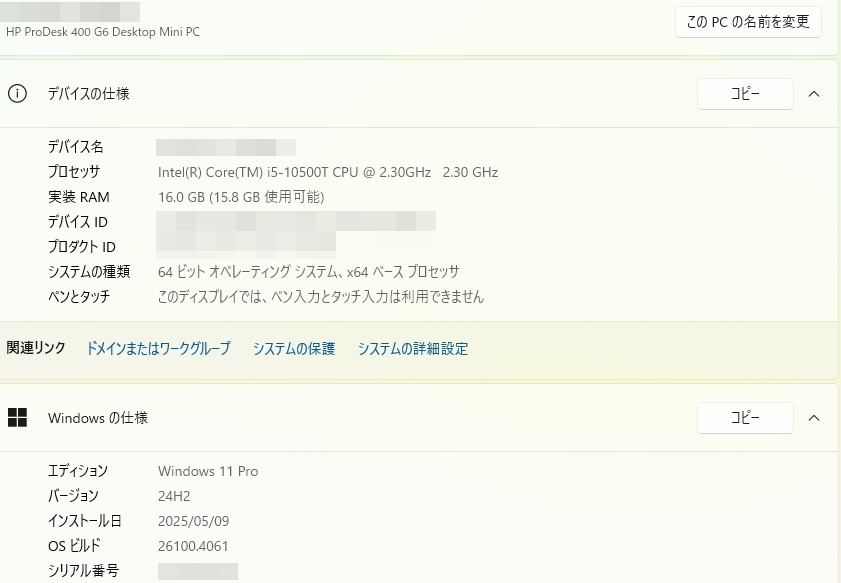Click the バージョン value 24H2
Screen dimensions: 841x583
click(174, 496)
